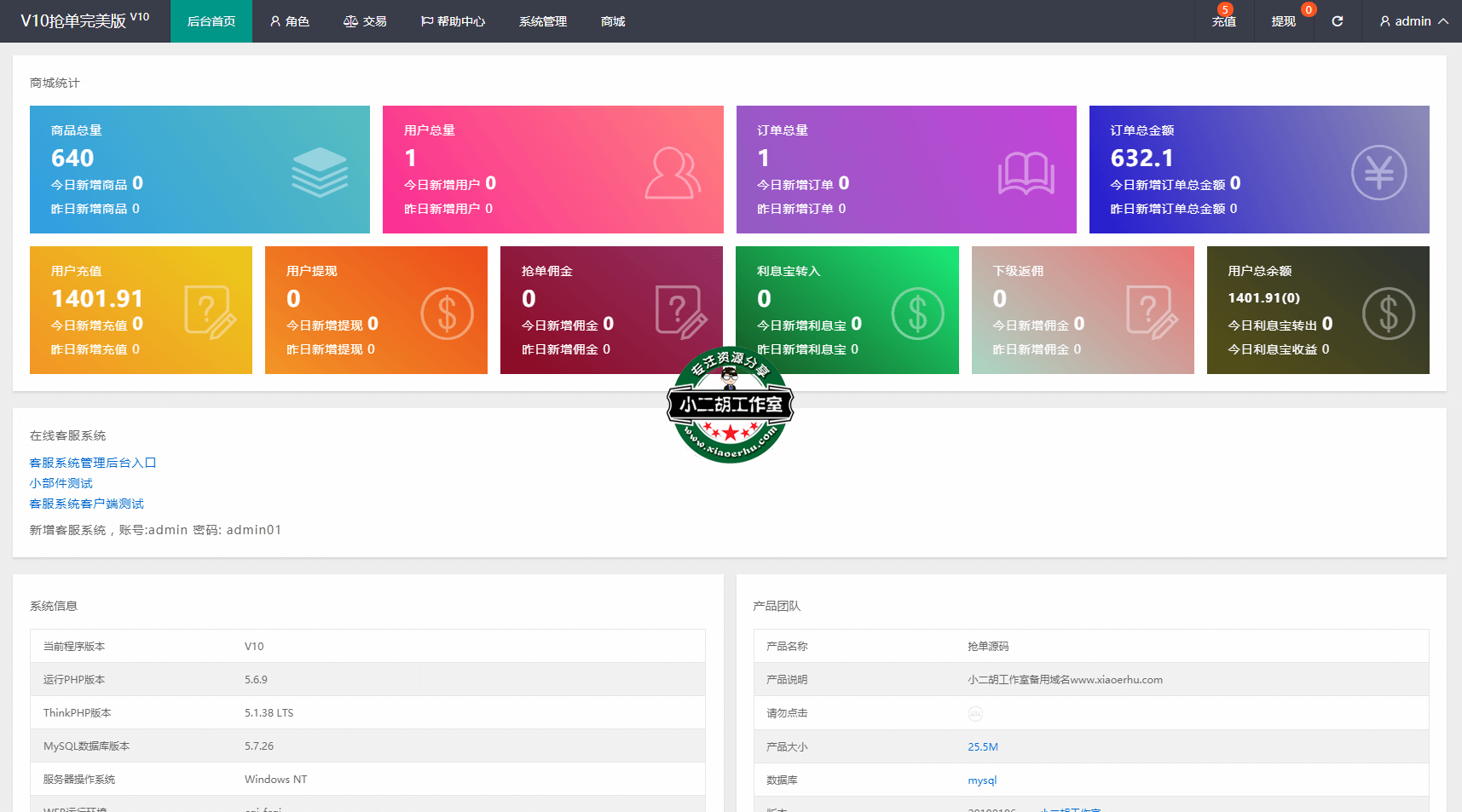Open the 交易 menu
This screenshot has width=1462, height=812.
[365, 21]
